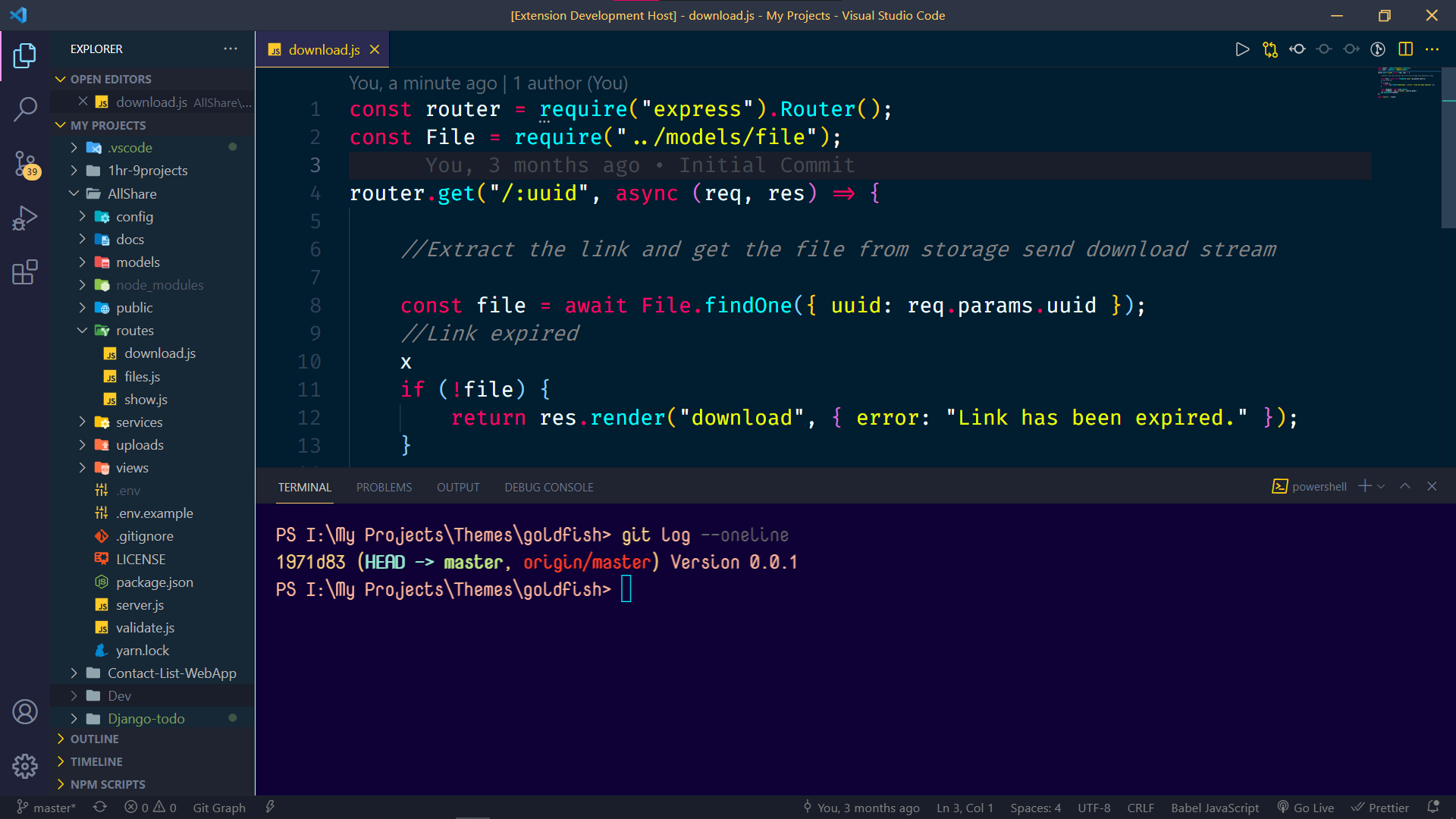This screenshot has height=819, width=1456.
Task: Switch to the PROBLEMS tab
Action: pos(384,488)
